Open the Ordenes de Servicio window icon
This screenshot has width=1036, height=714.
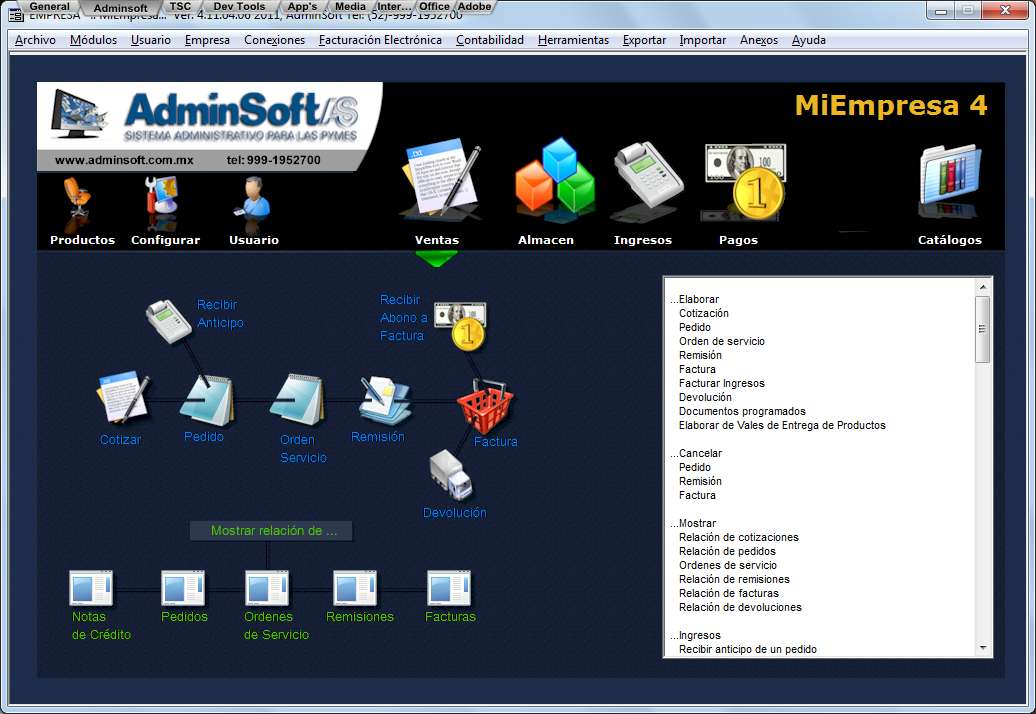click(x=267, y=588)
